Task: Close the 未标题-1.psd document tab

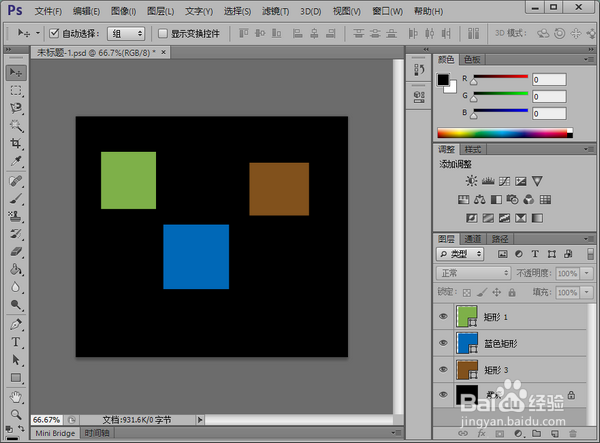Action: 163,52
